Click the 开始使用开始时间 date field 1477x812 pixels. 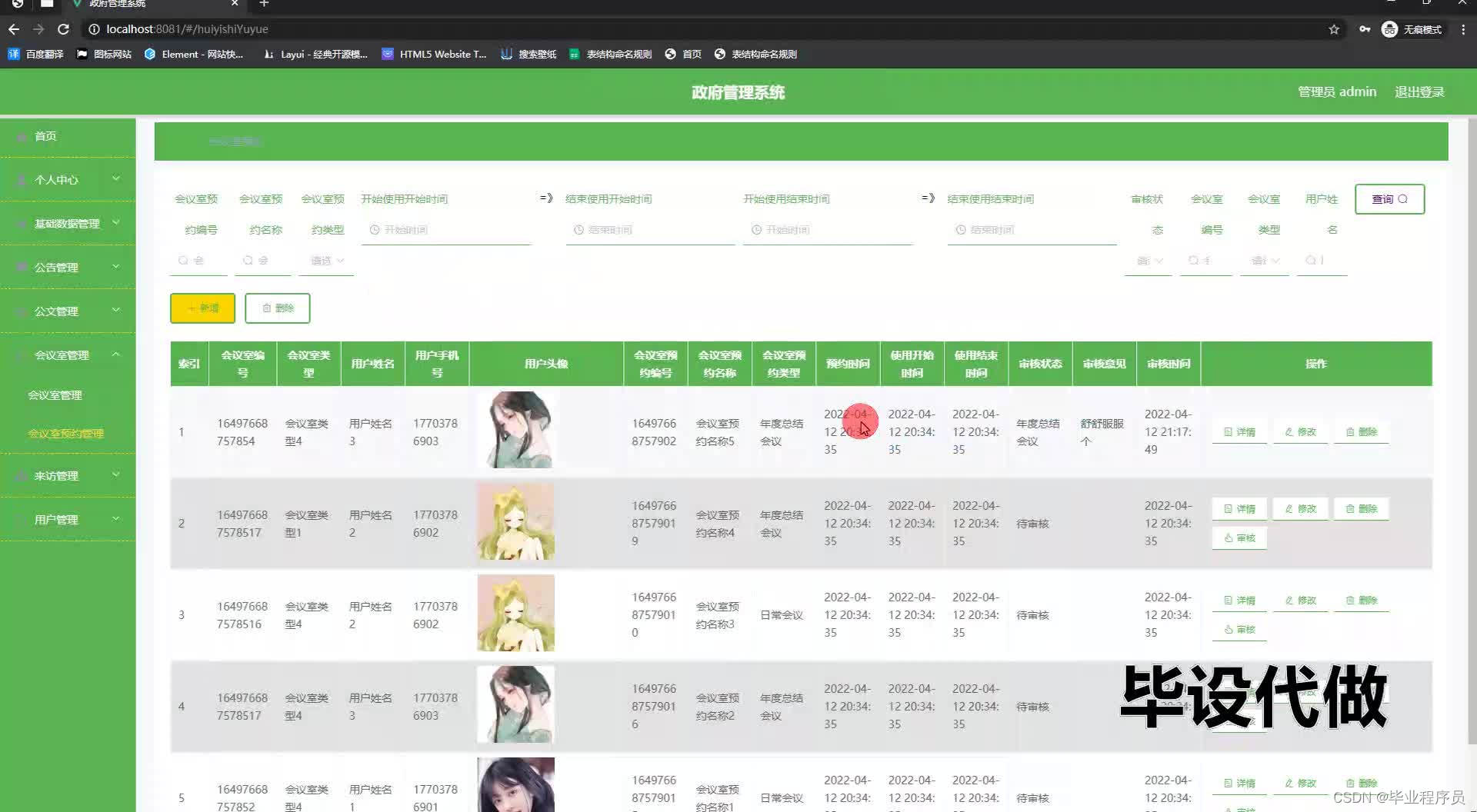coord(446,230)
